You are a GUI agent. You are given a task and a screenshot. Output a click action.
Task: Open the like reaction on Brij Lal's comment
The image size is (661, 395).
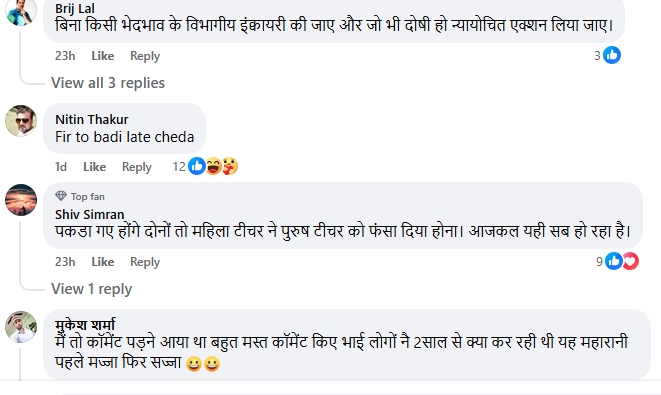click(612, 55)
